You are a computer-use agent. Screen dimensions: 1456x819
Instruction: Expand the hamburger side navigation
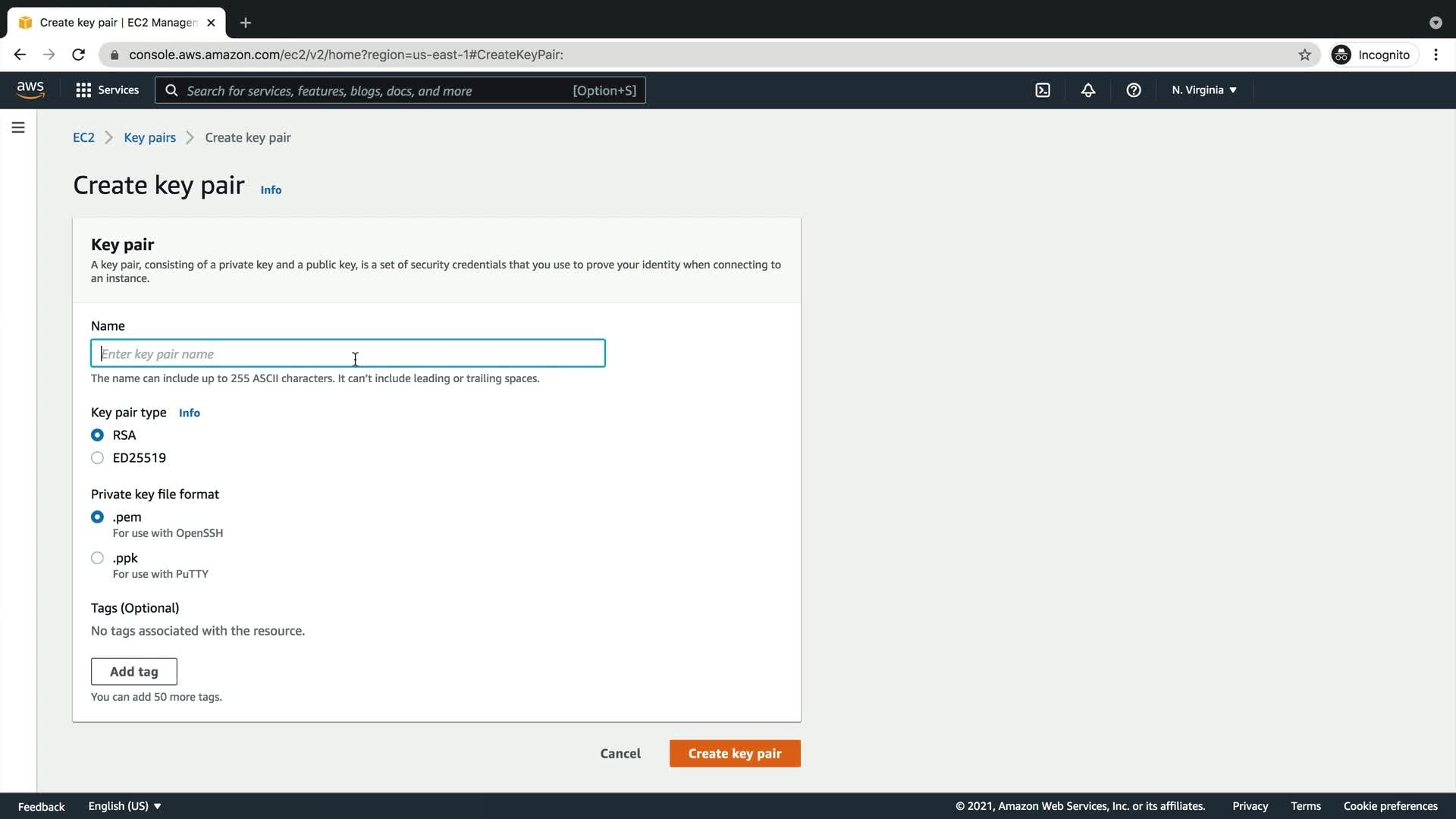pyautogui.click(x=18, y=127)
